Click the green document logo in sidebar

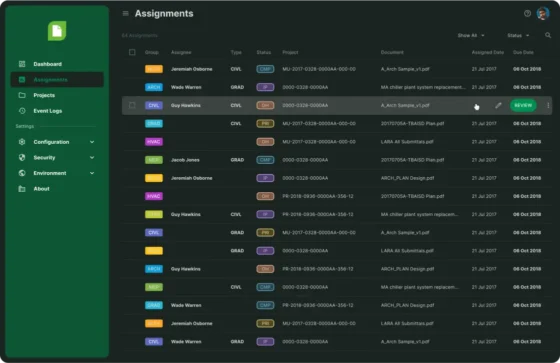point(57,31)
